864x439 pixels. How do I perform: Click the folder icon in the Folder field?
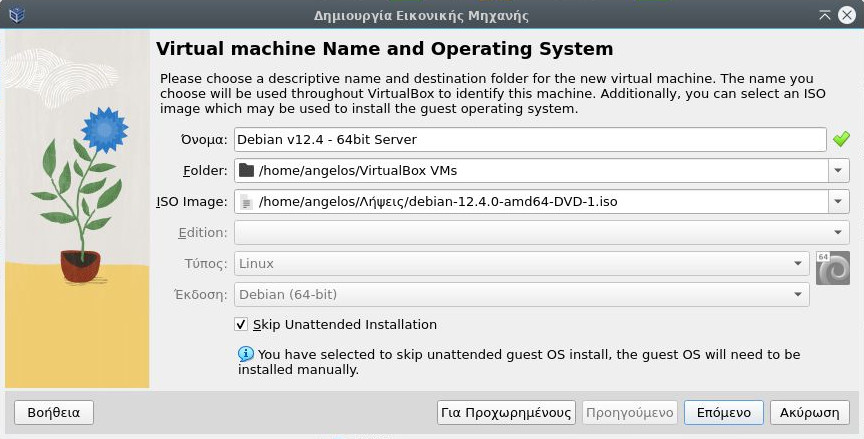[x=246, y=171]
